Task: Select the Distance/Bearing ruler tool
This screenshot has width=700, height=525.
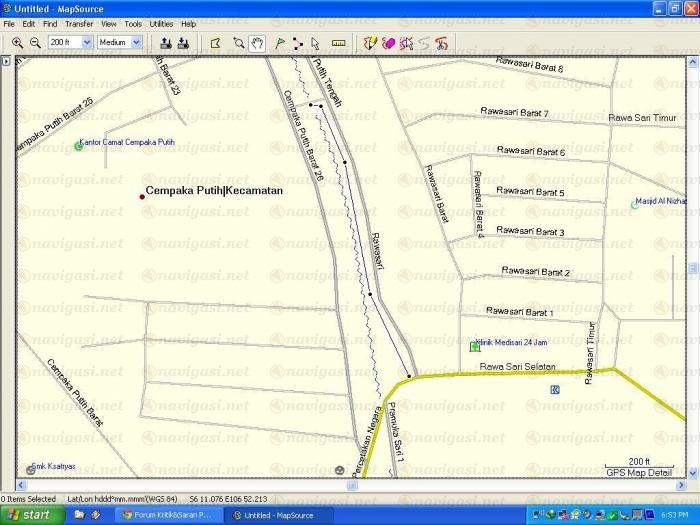Action: (x=338, y=43)
